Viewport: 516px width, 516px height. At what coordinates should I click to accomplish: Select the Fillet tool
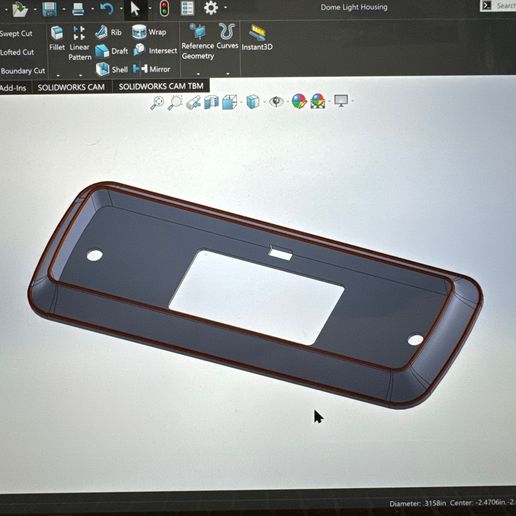57,38
